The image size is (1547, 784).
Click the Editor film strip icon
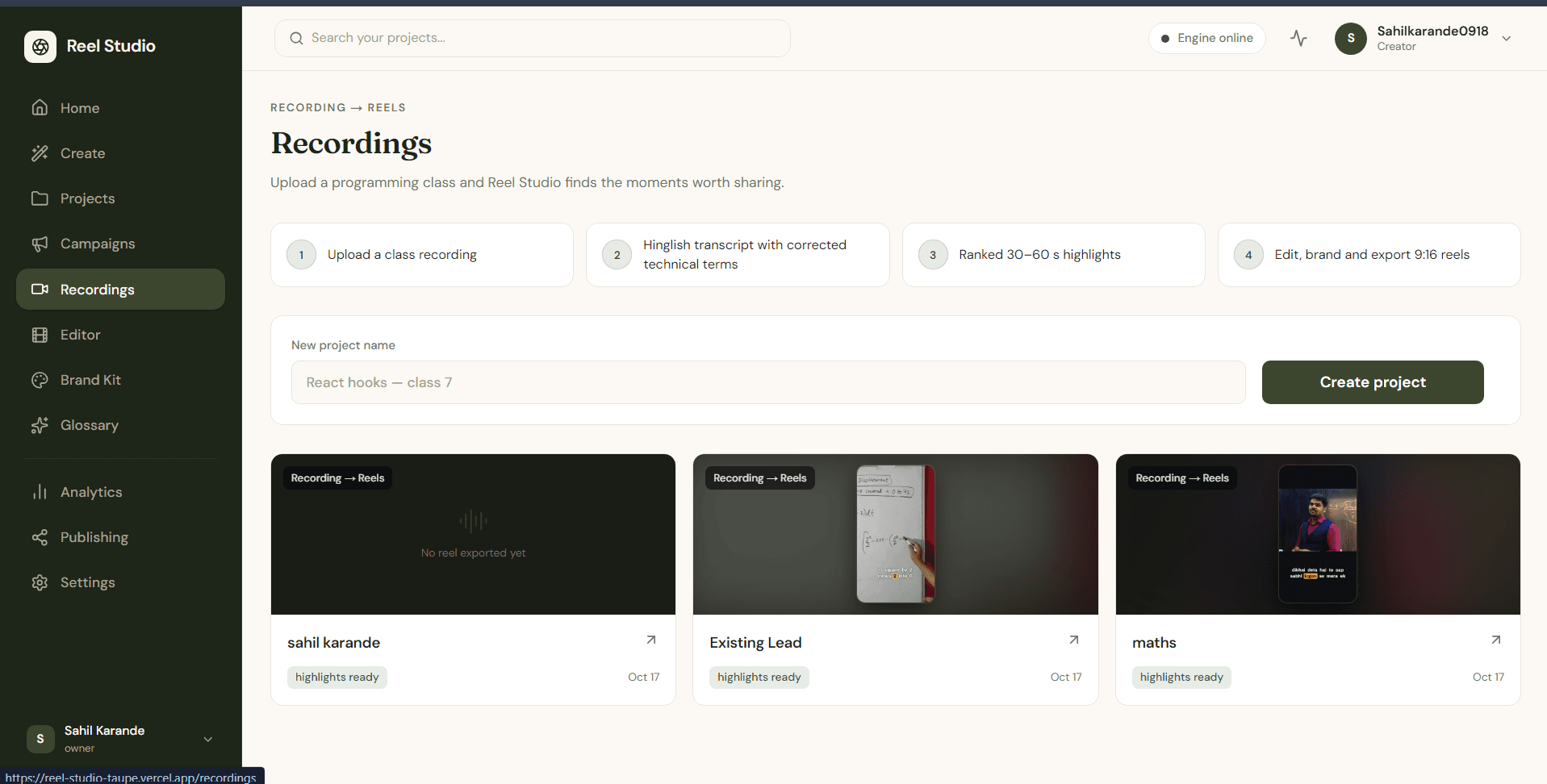pos(40,335)
